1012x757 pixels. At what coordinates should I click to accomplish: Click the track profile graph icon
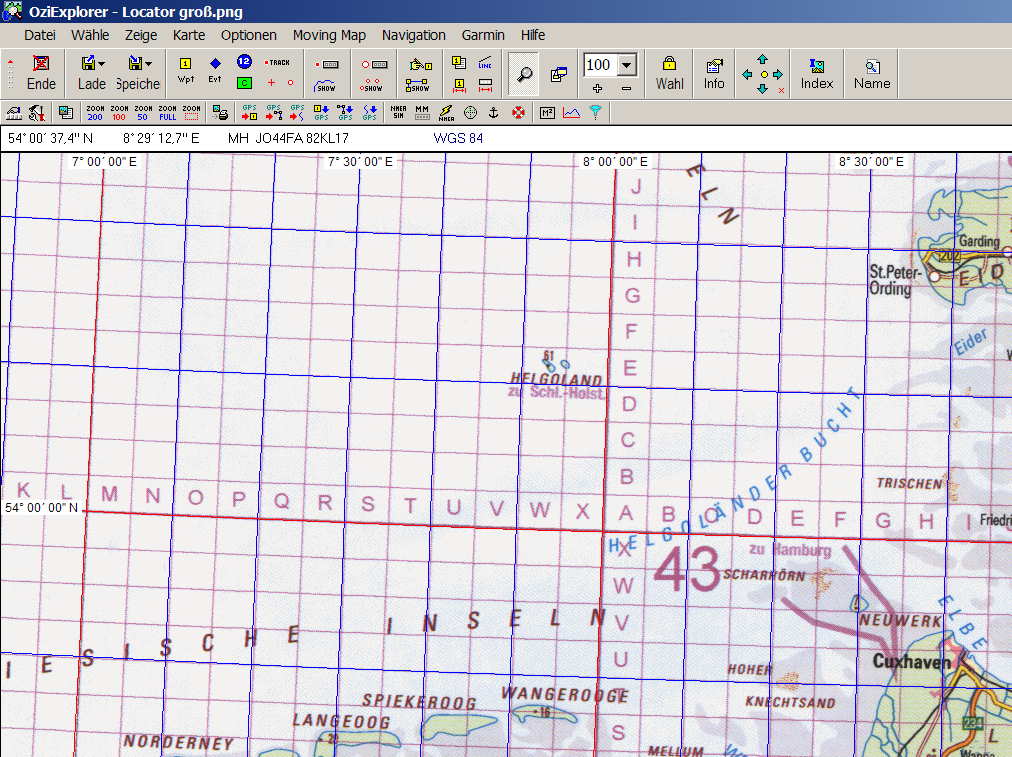pos(571,113)
